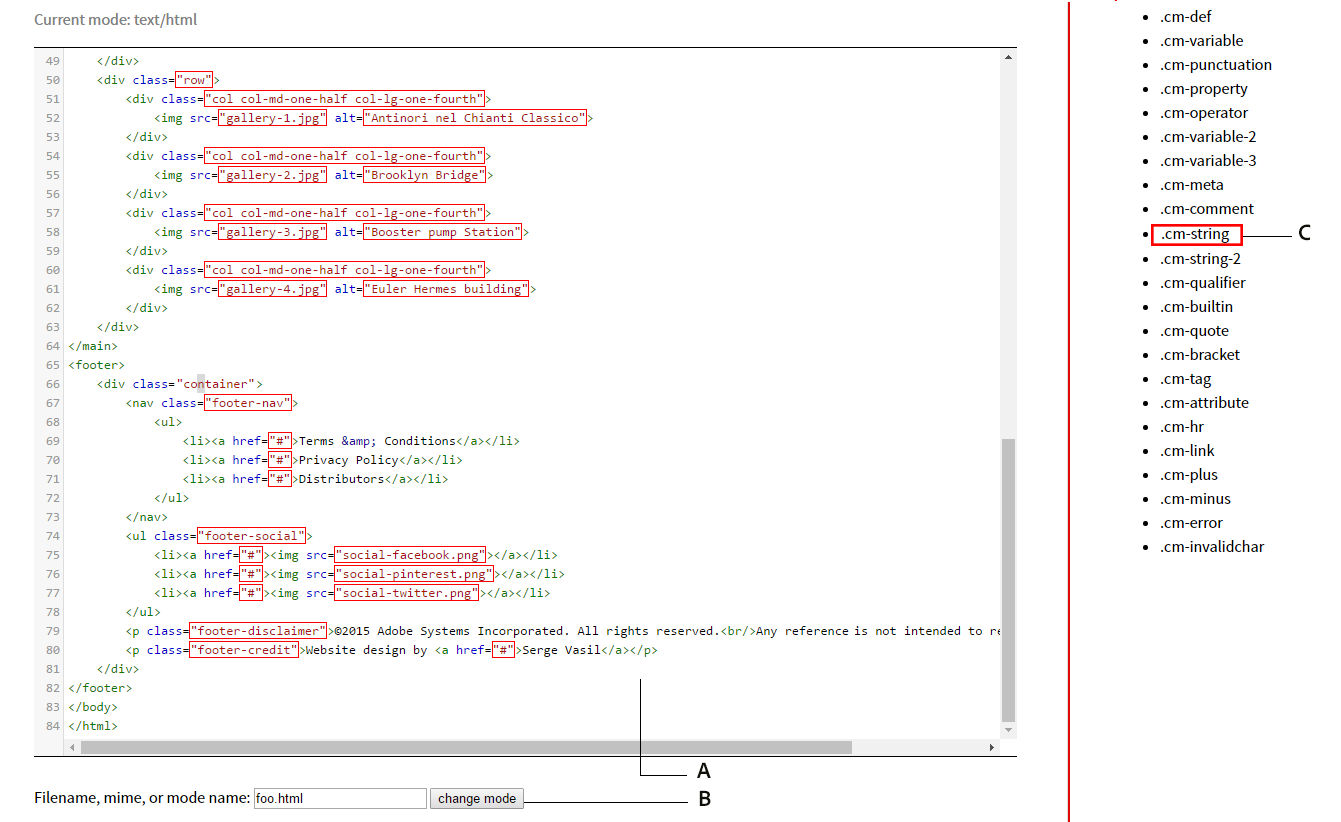Select the .cm-variable class entry
The height and width of the screenshot is (822, 1341).
1202,40
